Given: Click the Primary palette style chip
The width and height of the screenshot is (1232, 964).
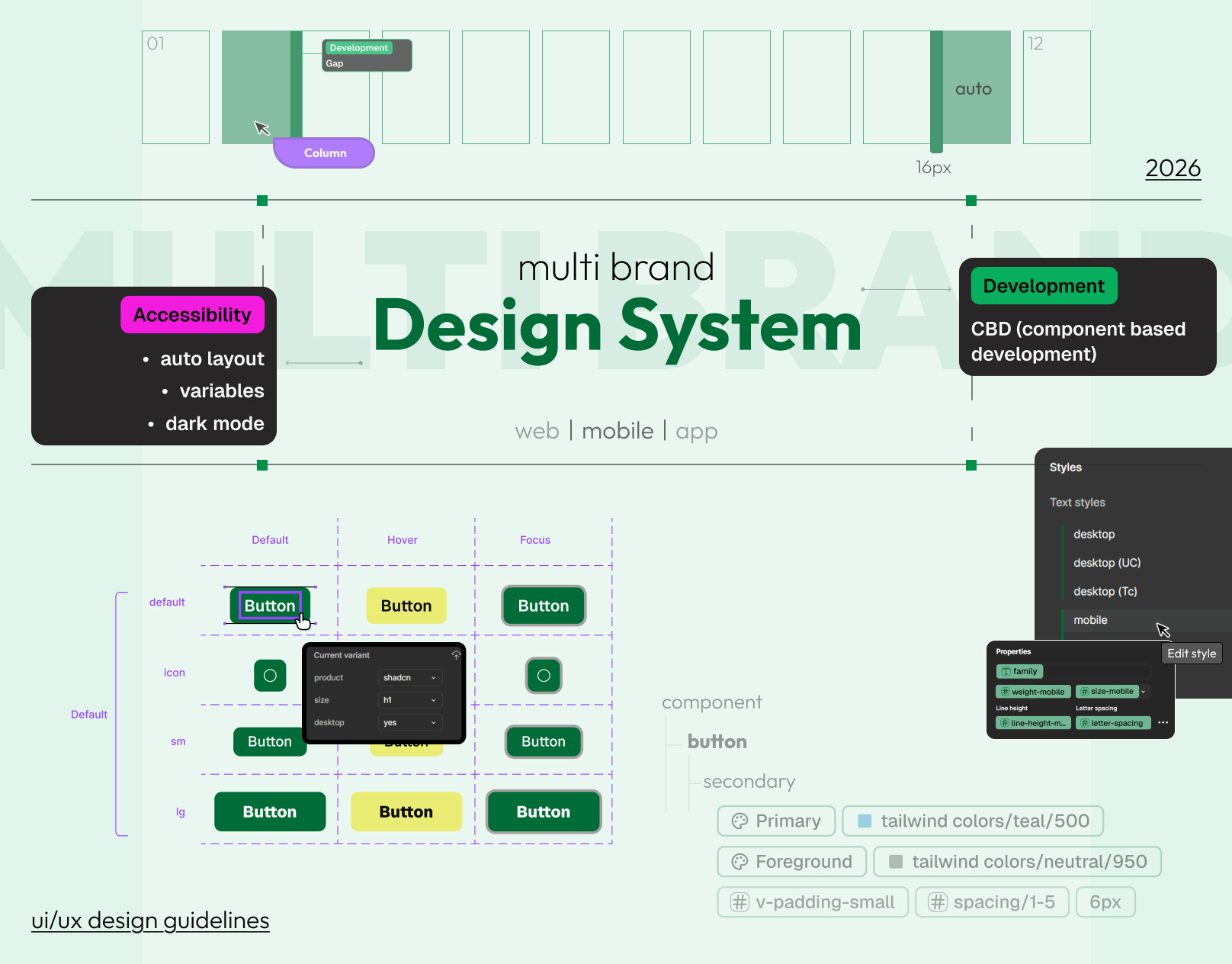Looking at the screenshot, I should point(776,821).
